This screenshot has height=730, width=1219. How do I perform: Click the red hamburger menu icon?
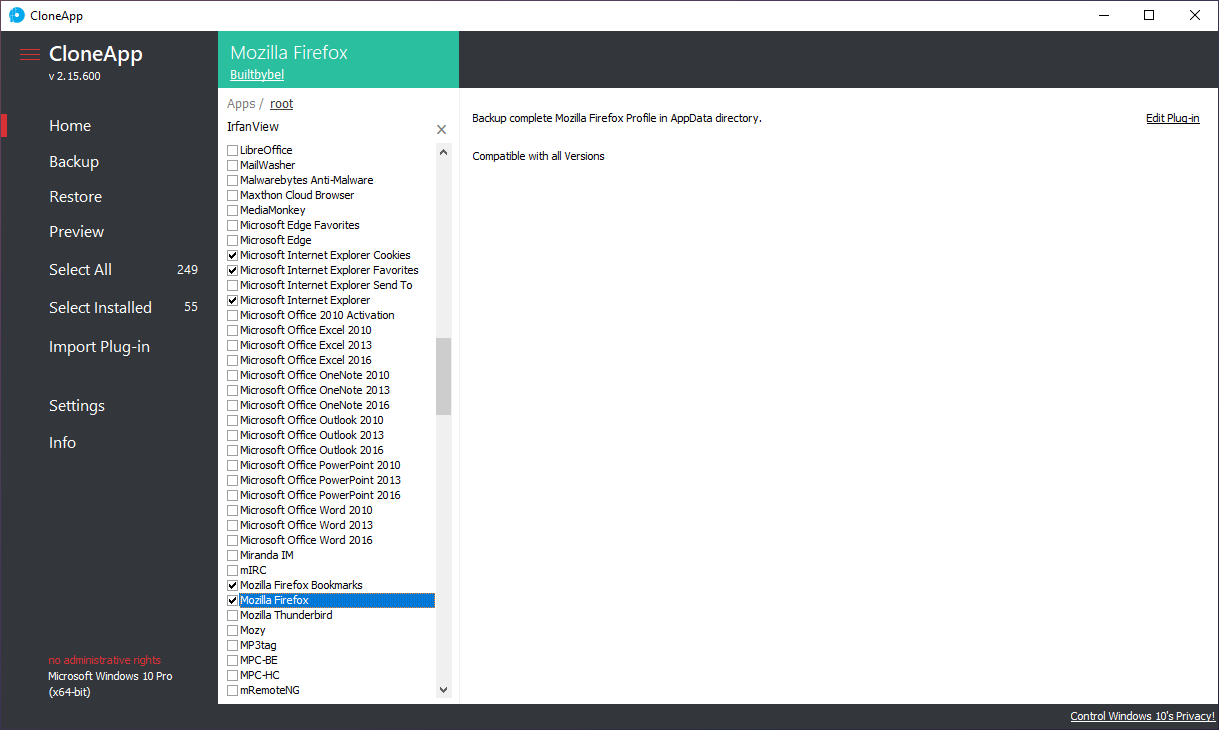[30, 54]
